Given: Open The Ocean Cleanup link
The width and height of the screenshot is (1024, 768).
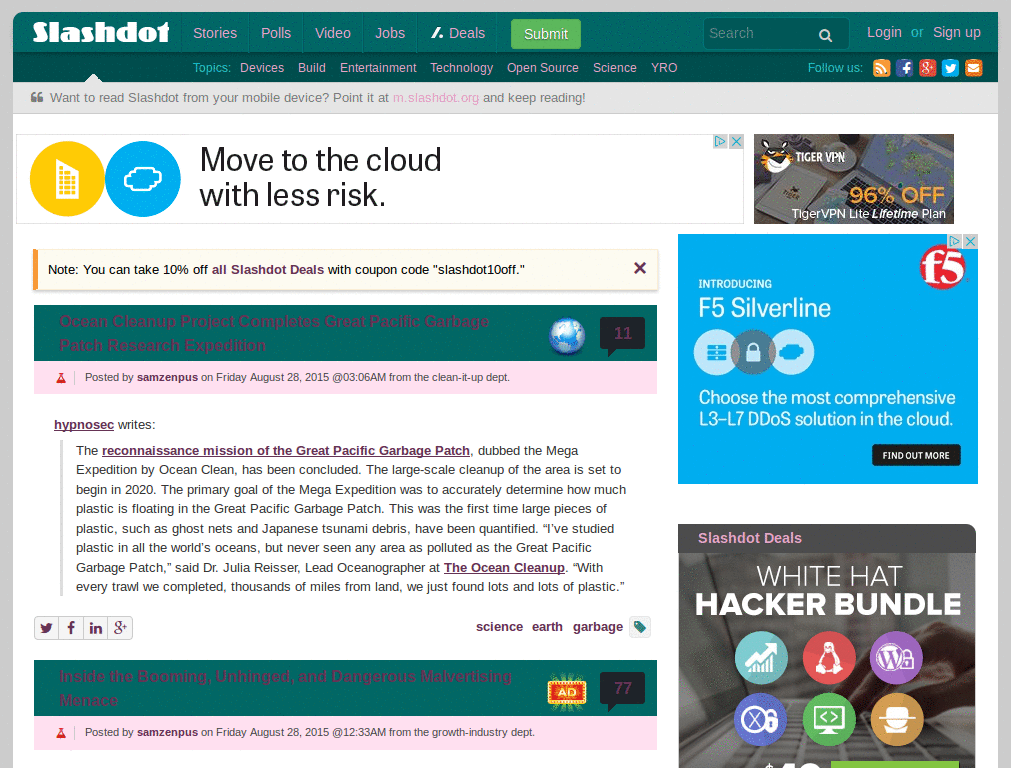Looking at the screenshot, I should [x=504, y=568].
